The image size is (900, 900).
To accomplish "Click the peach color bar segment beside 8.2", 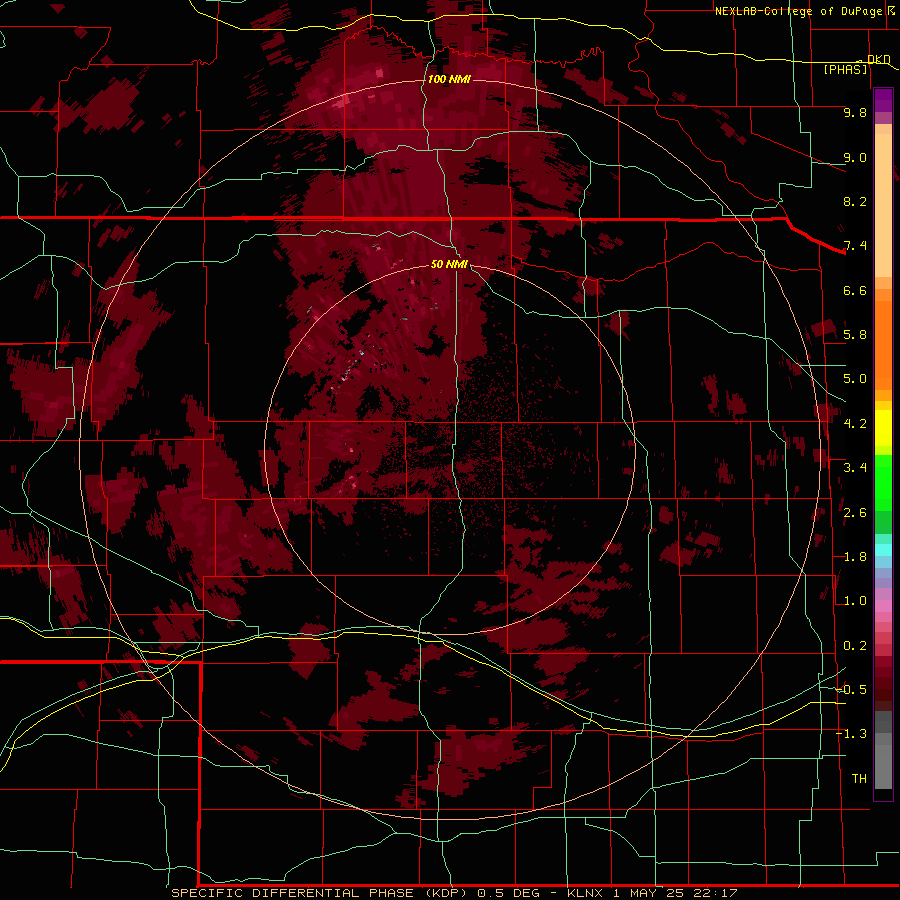I will [883, 205].
